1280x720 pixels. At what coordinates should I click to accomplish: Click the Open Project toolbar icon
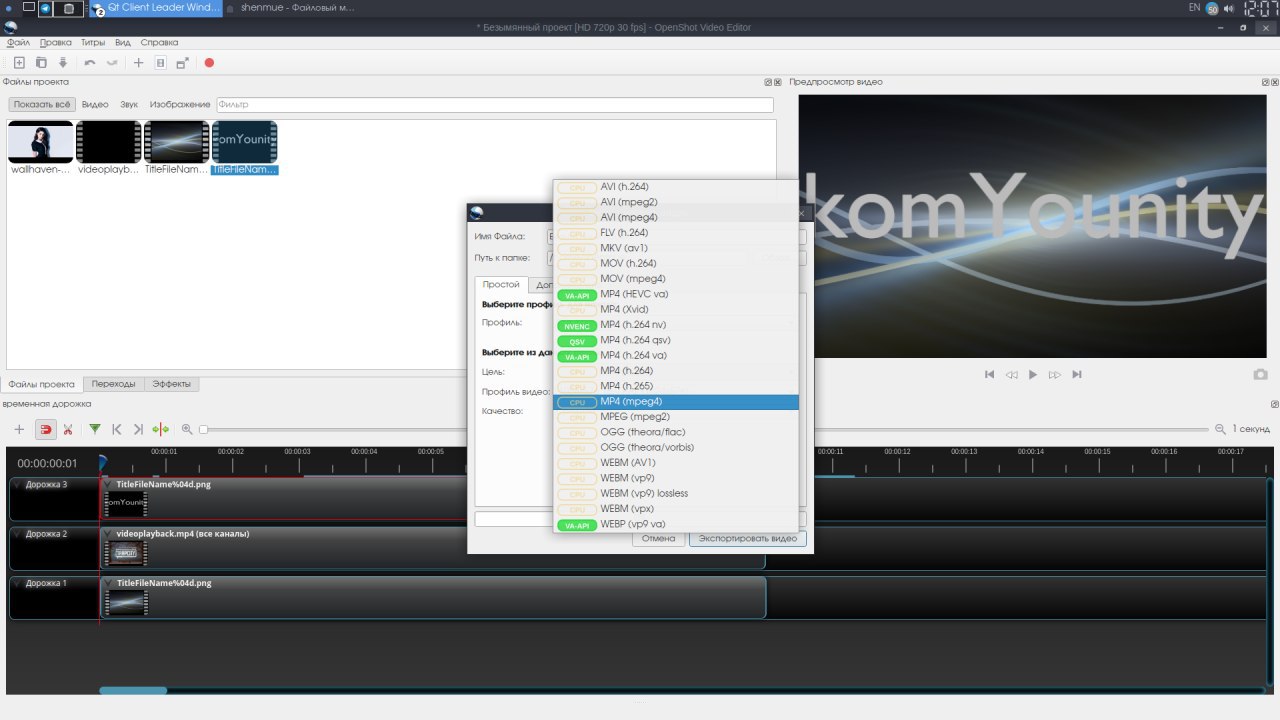pos(41,63)
